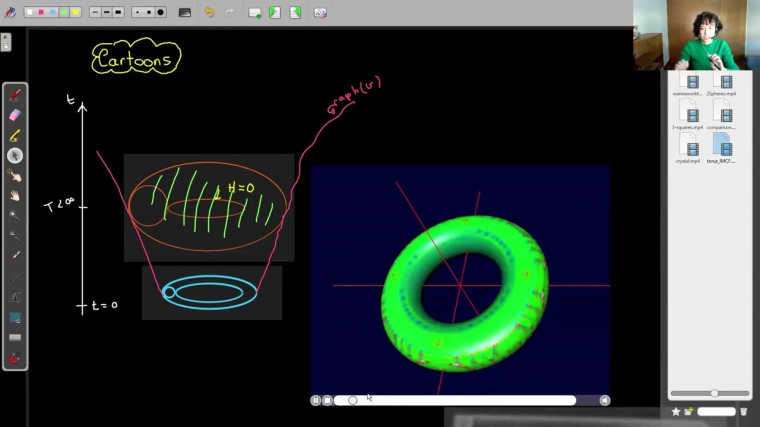Choose the medium line width
This screenshot has width=760, height=427.
(107, 12)
